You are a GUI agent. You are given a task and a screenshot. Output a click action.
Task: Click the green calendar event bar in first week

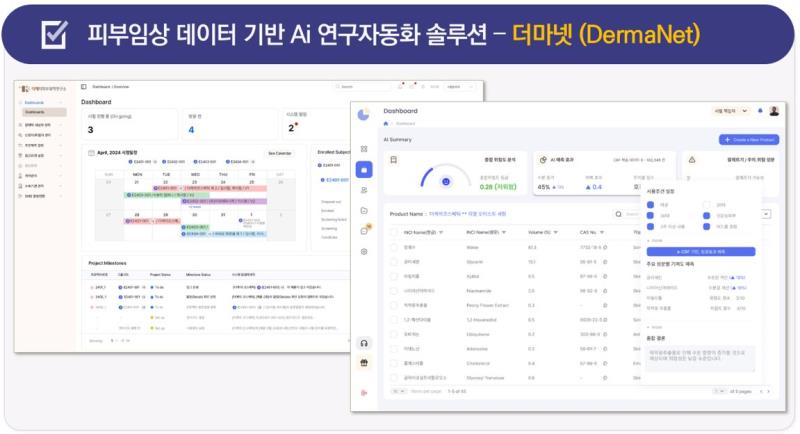click(x=167, y=195)
